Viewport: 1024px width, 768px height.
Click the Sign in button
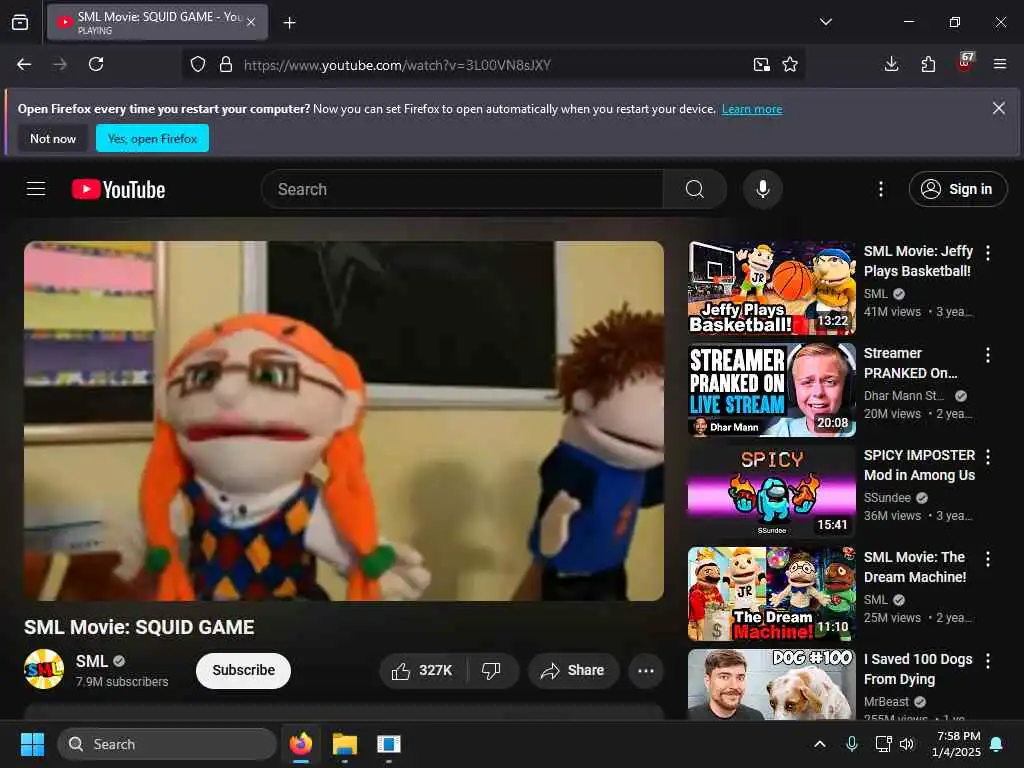(x=957, y=189)
